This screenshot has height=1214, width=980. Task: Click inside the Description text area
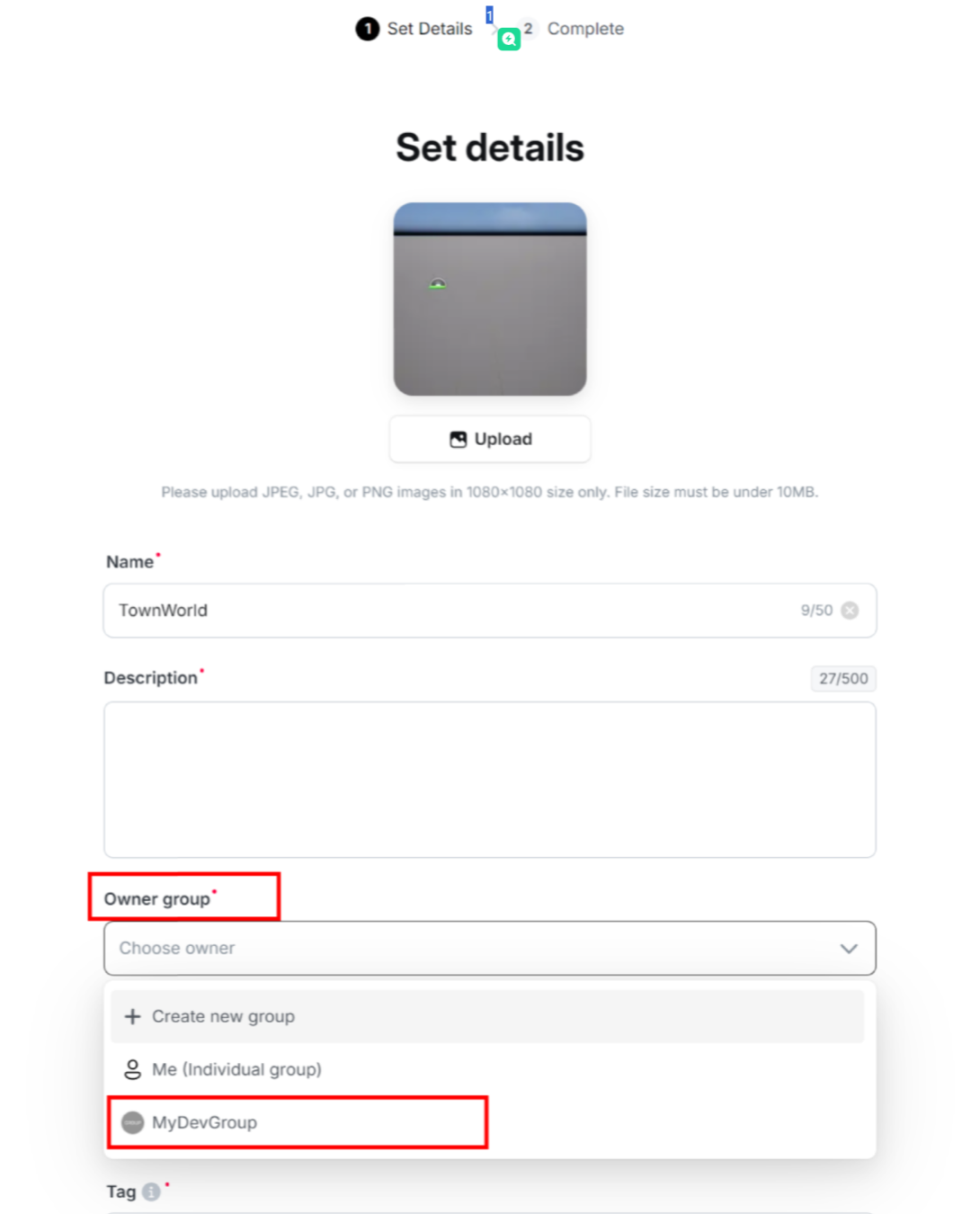(x=490, y=780)
